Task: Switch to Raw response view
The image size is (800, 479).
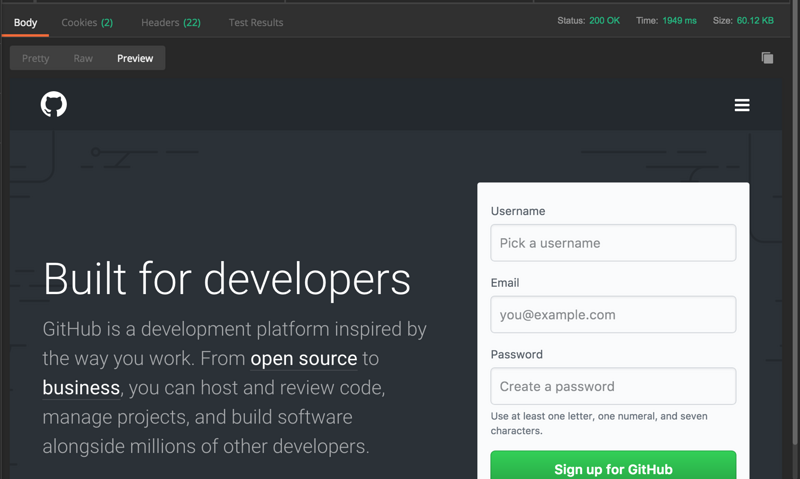Action: pyautogui.click(x=83, y=58)
